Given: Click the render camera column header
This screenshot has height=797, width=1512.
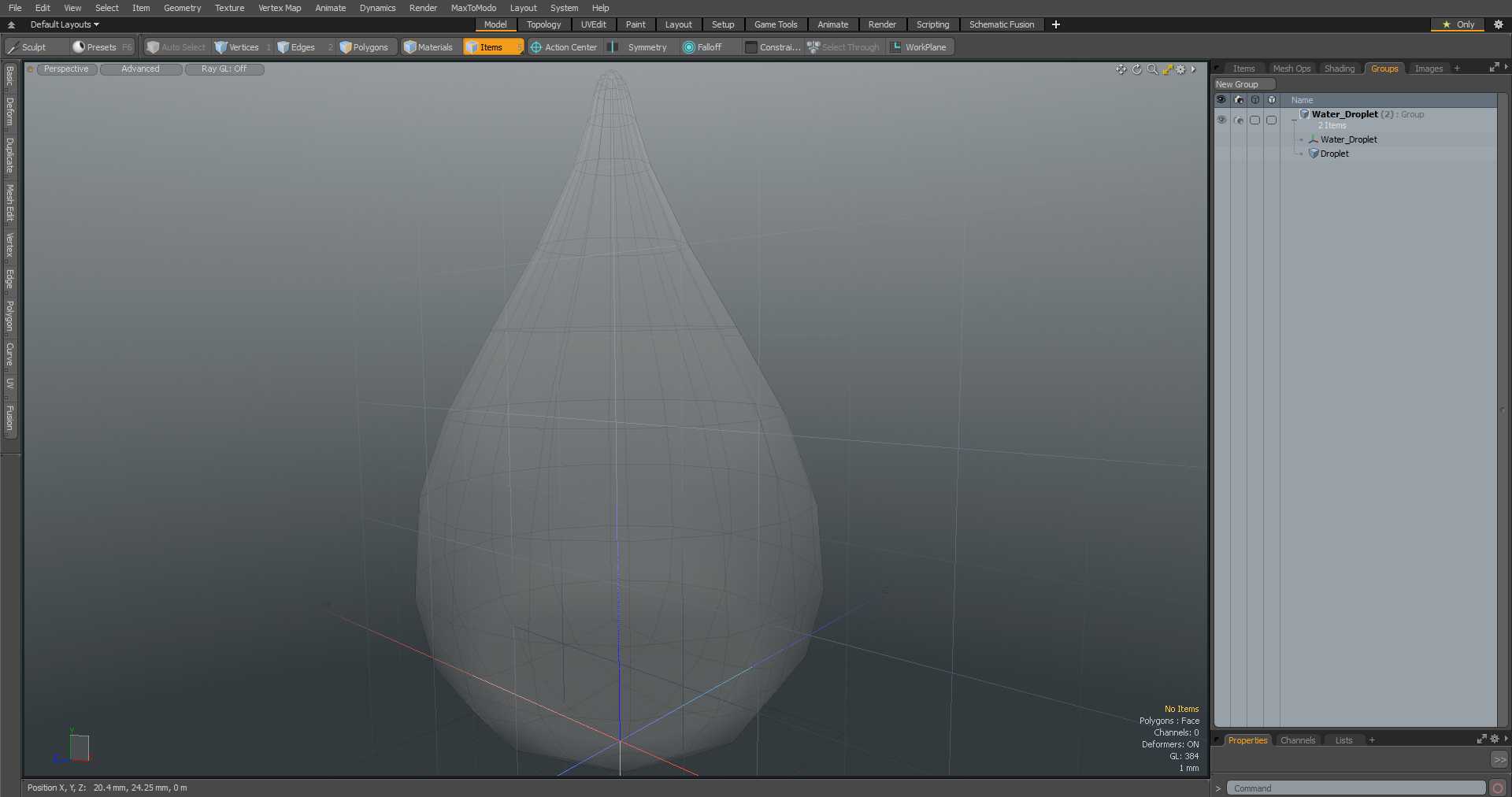Looking at the screenshot, I should click(1239, 100).
